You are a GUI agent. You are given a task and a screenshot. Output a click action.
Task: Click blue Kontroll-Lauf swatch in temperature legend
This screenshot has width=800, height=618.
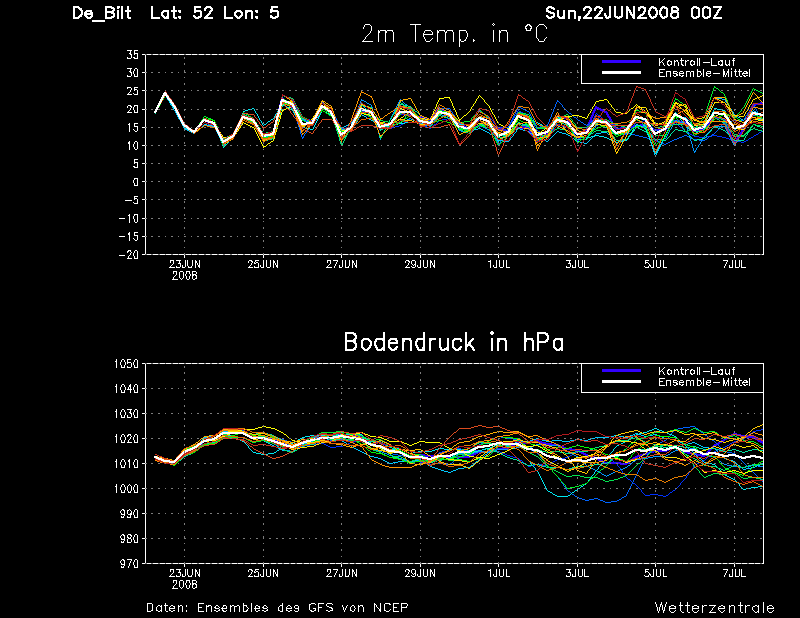point(620,62)
